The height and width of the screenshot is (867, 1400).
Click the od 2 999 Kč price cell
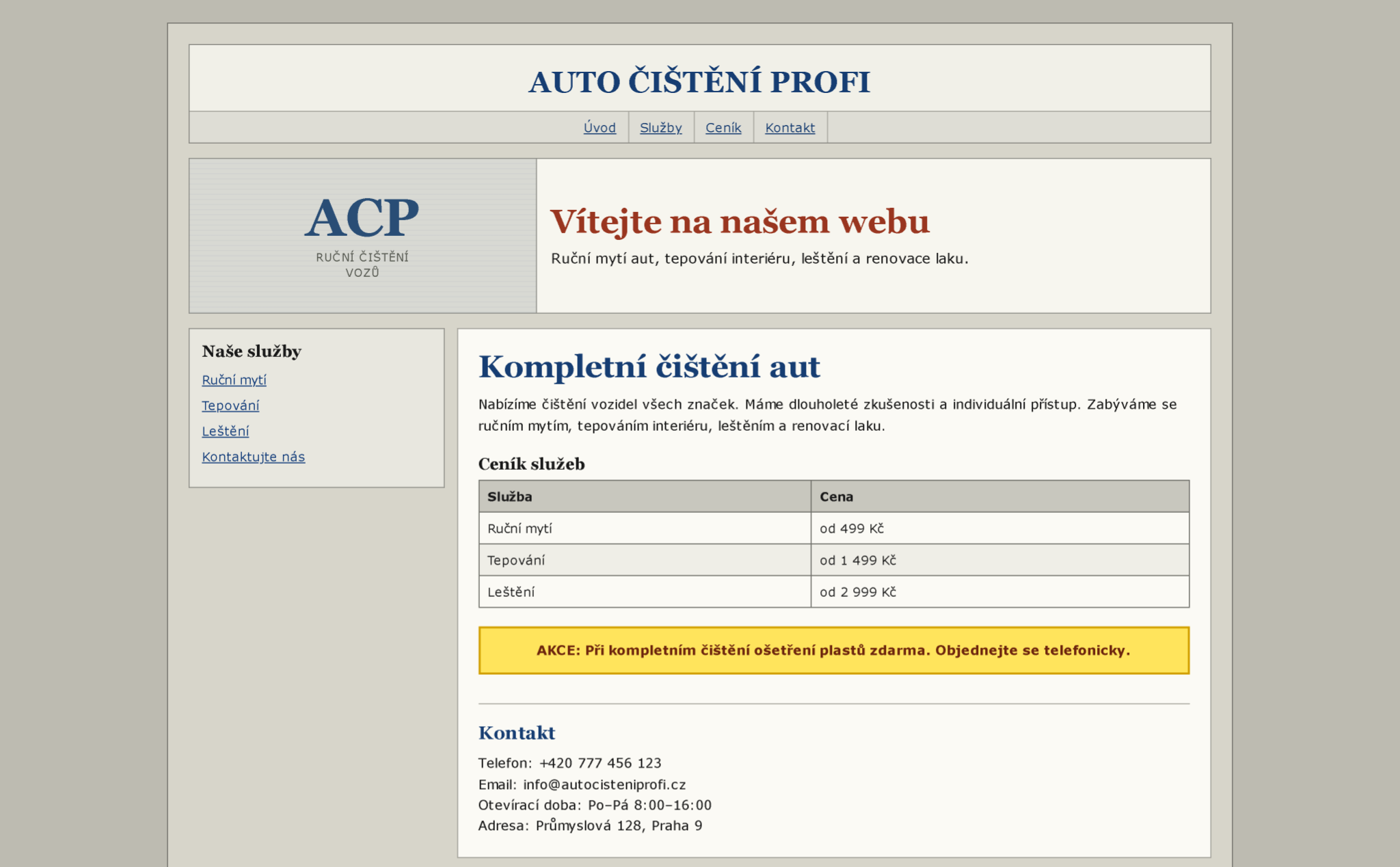coord(1000,592)
